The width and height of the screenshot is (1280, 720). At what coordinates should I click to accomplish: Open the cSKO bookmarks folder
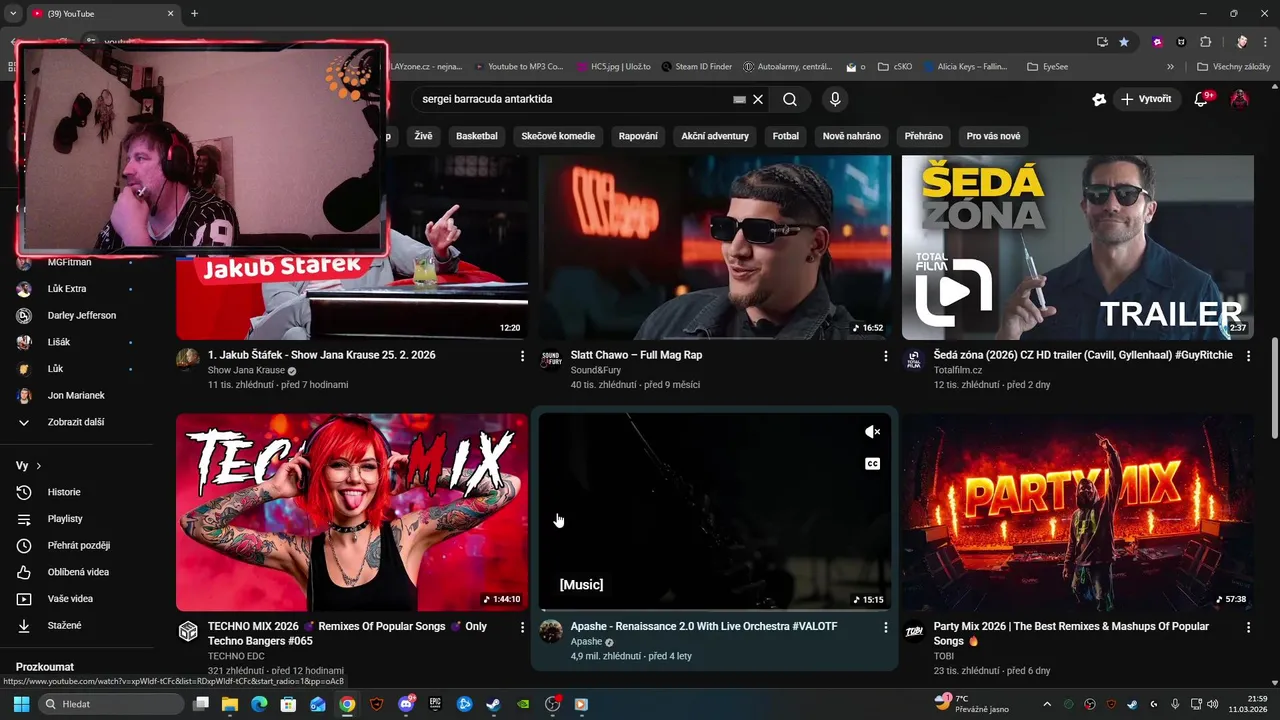pyautogui.click(x=895, y=67)
